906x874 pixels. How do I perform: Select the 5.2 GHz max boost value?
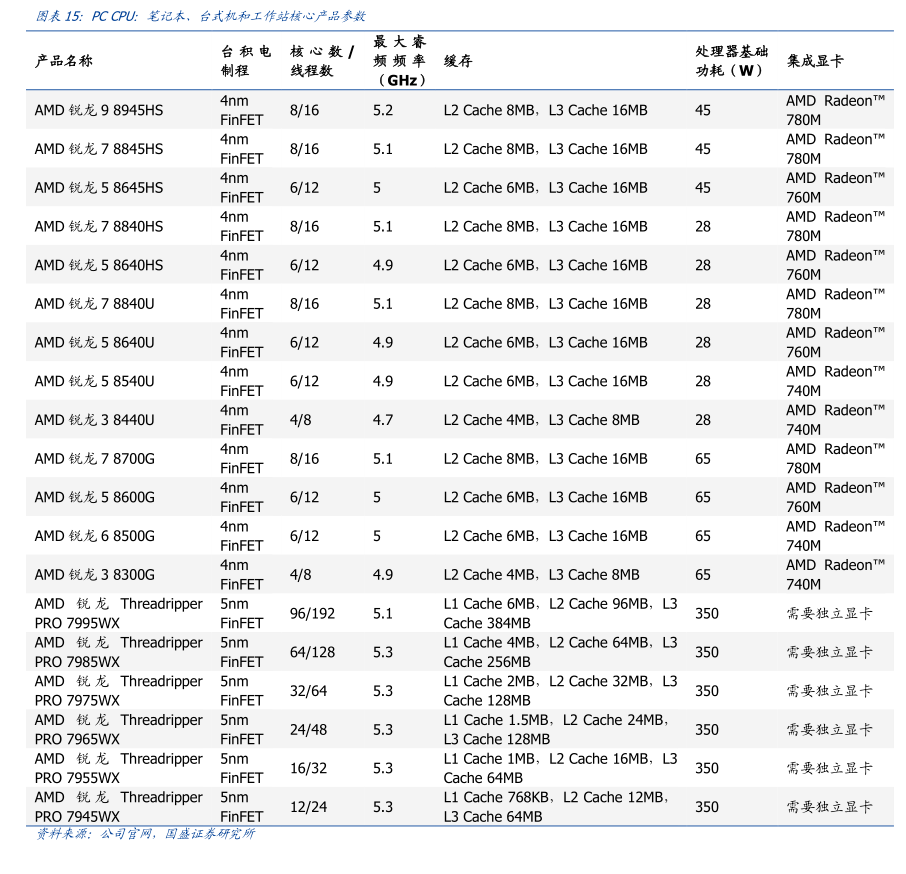tap(383, 110)
